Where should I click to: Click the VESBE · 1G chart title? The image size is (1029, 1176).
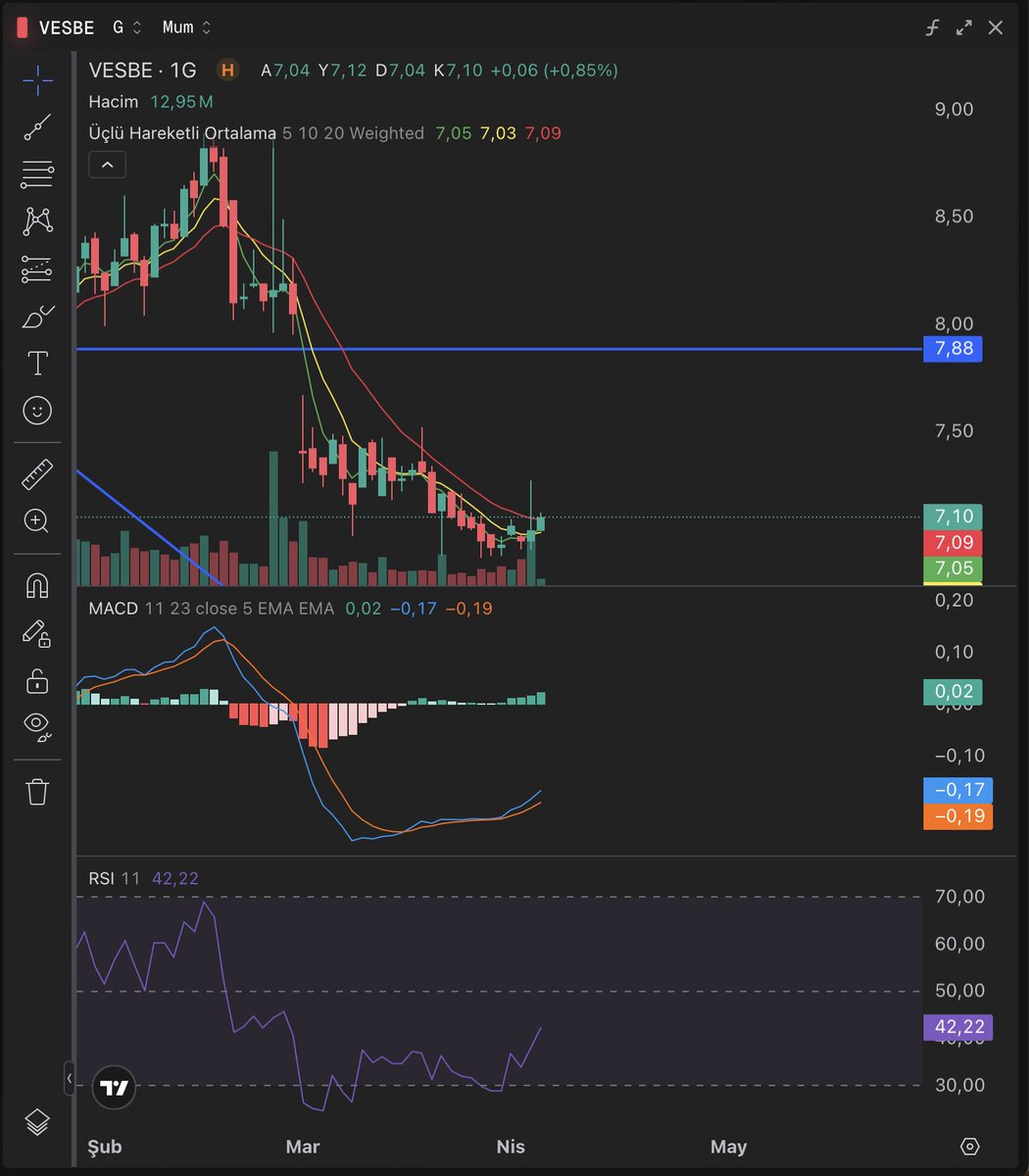tap(143, 71)
